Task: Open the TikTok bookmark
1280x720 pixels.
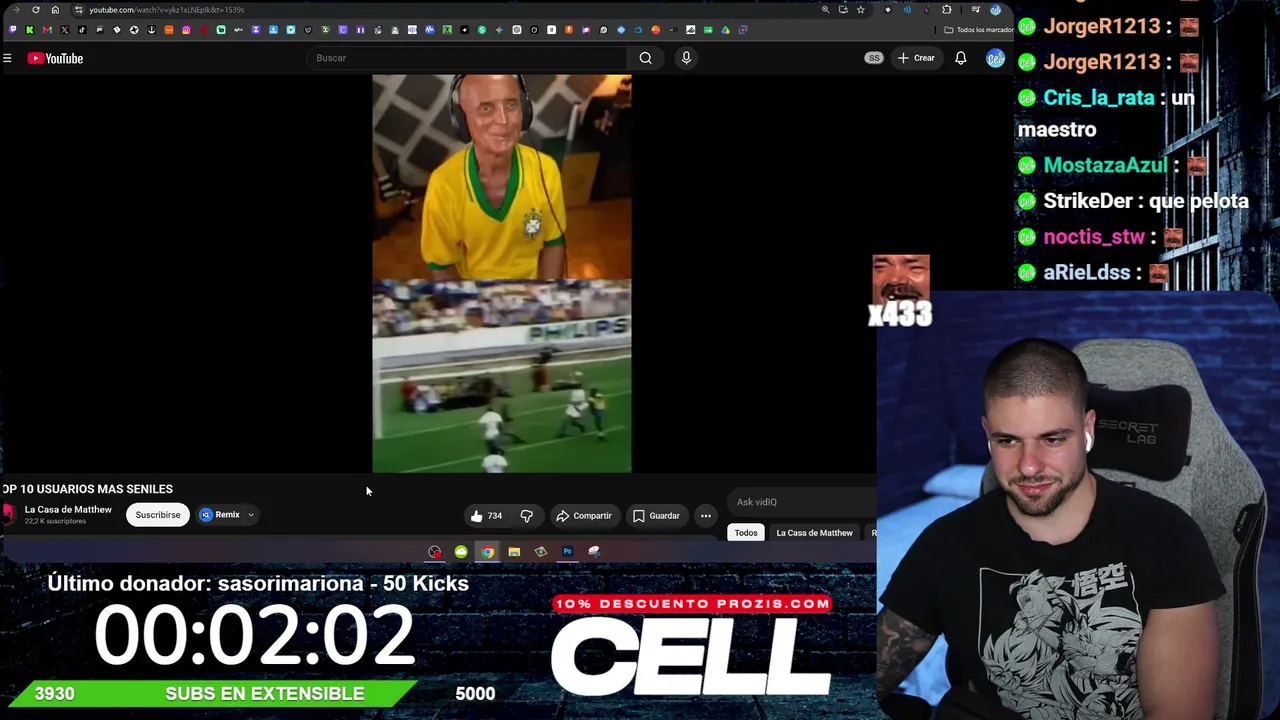Action: tap(82, 30)
